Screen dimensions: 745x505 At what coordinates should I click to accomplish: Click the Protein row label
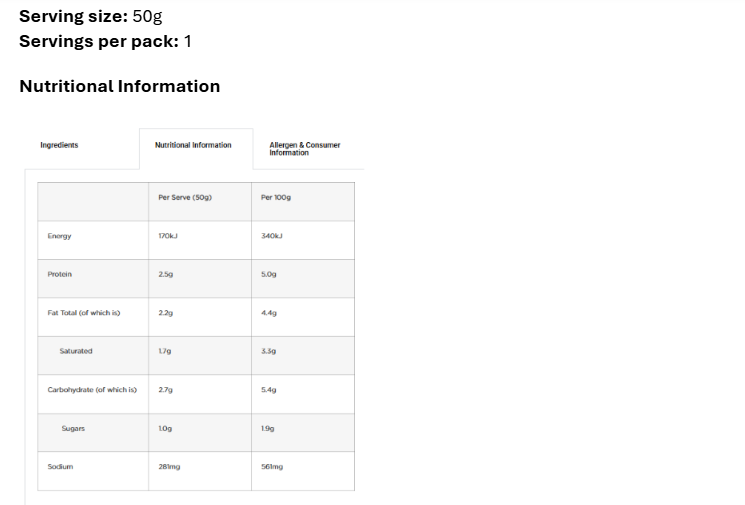click(x=60, y=274)
